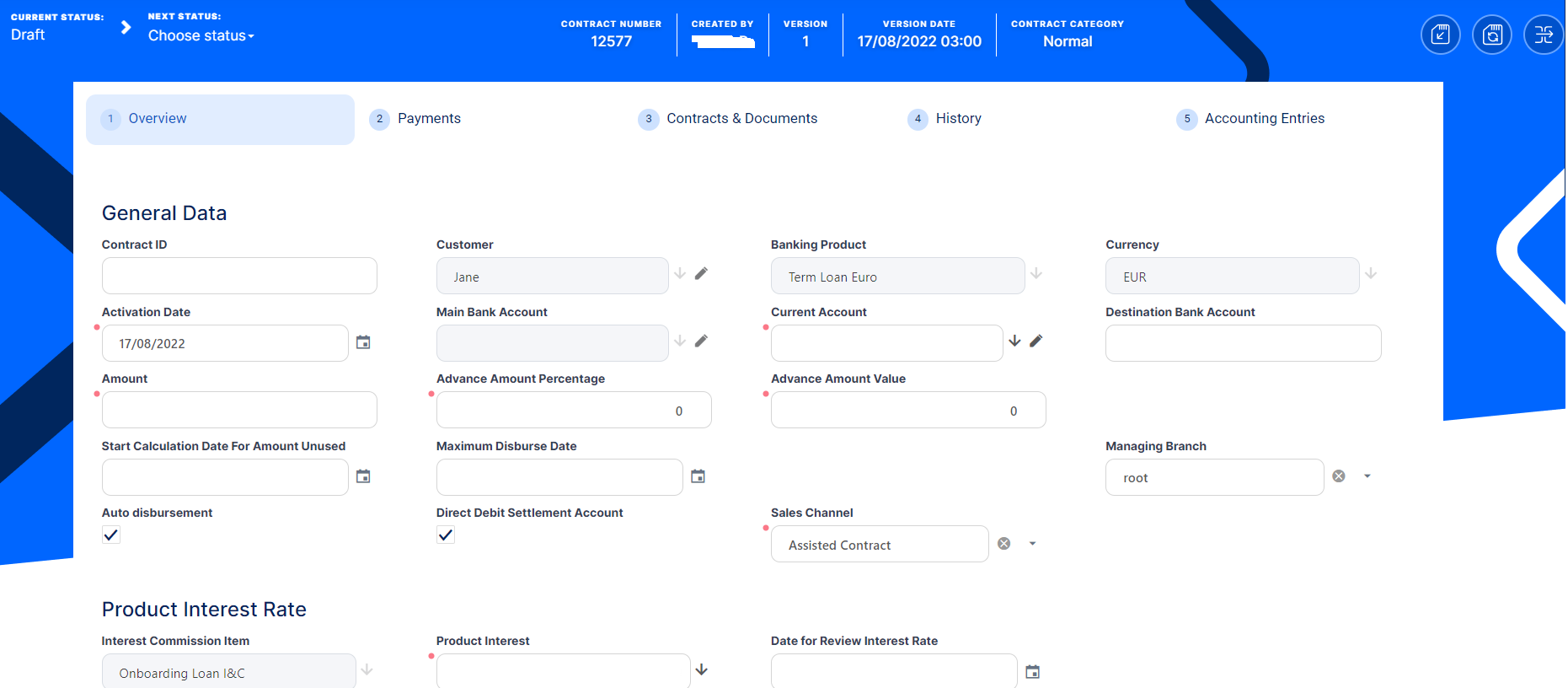Open the Product Interest selection arrow
Screen dimensions: 1568x688
click(x=701, y=670)
